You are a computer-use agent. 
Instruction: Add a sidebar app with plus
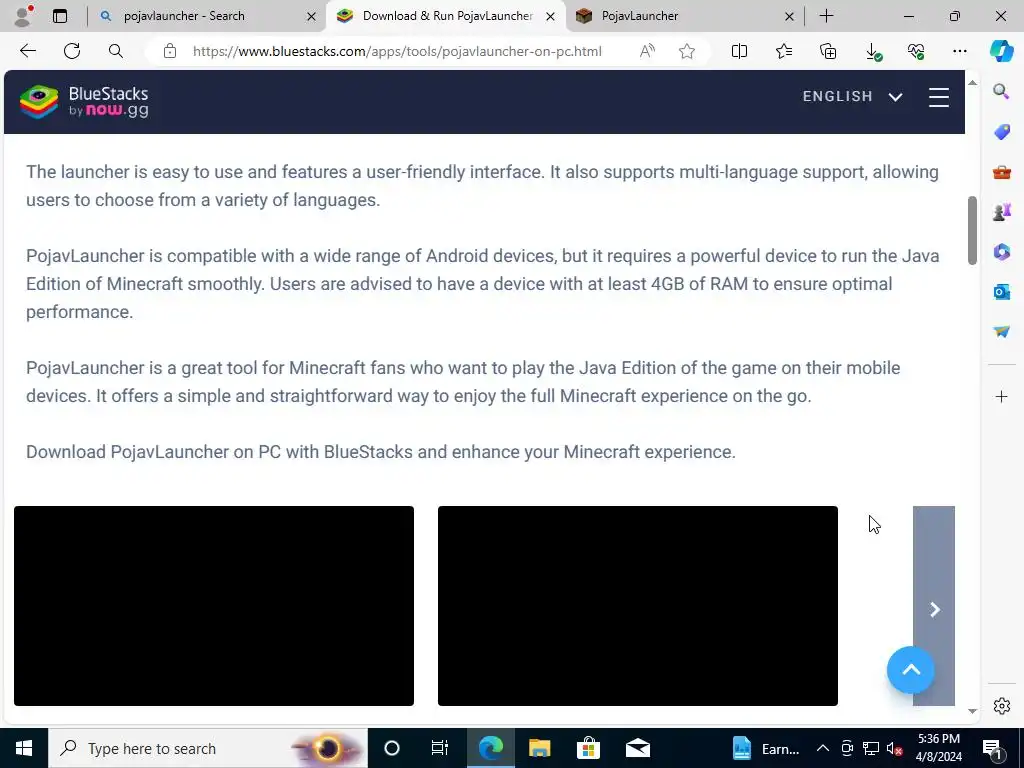(1001, 396)
